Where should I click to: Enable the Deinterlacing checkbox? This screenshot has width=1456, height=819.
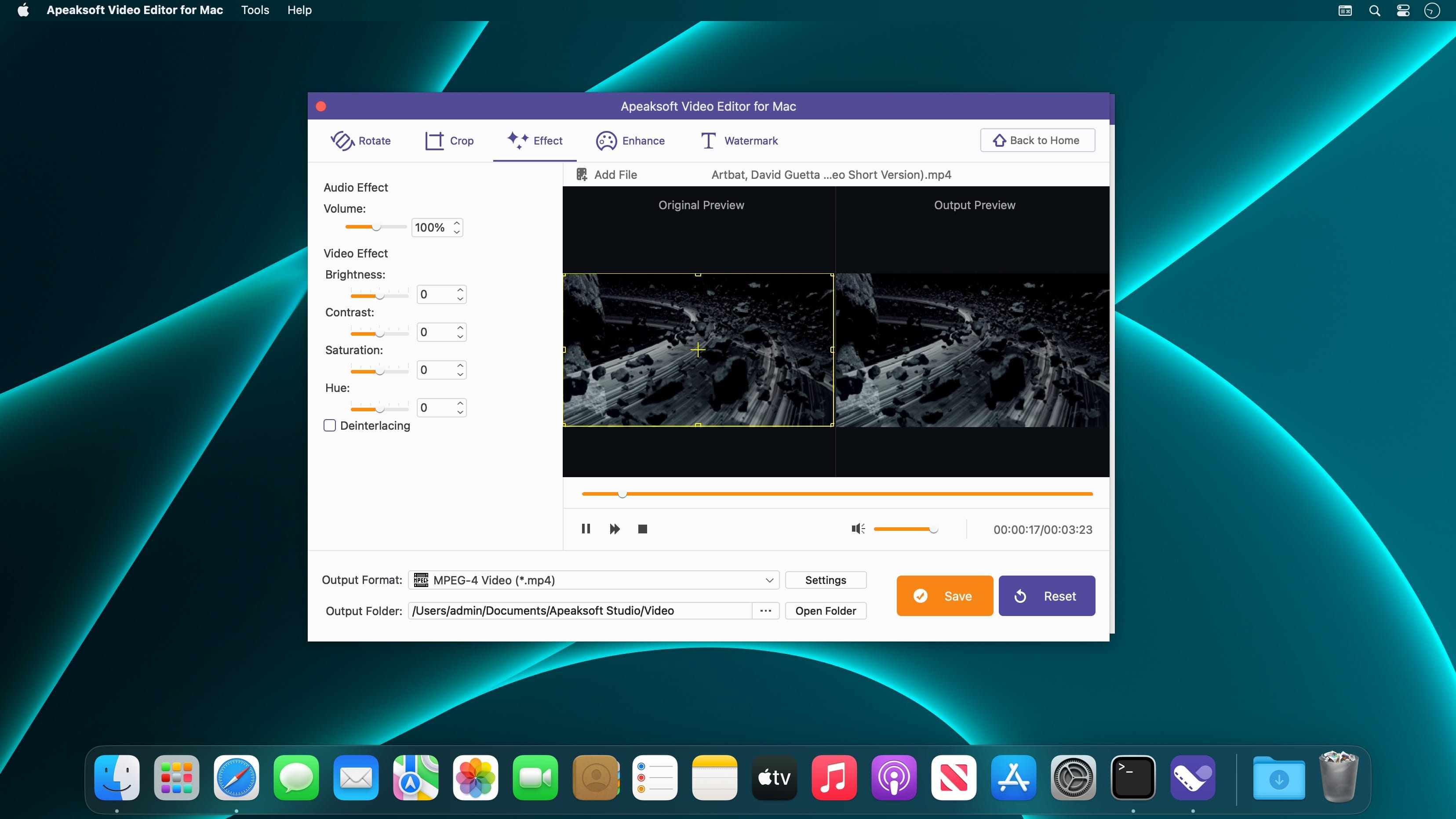330,425
